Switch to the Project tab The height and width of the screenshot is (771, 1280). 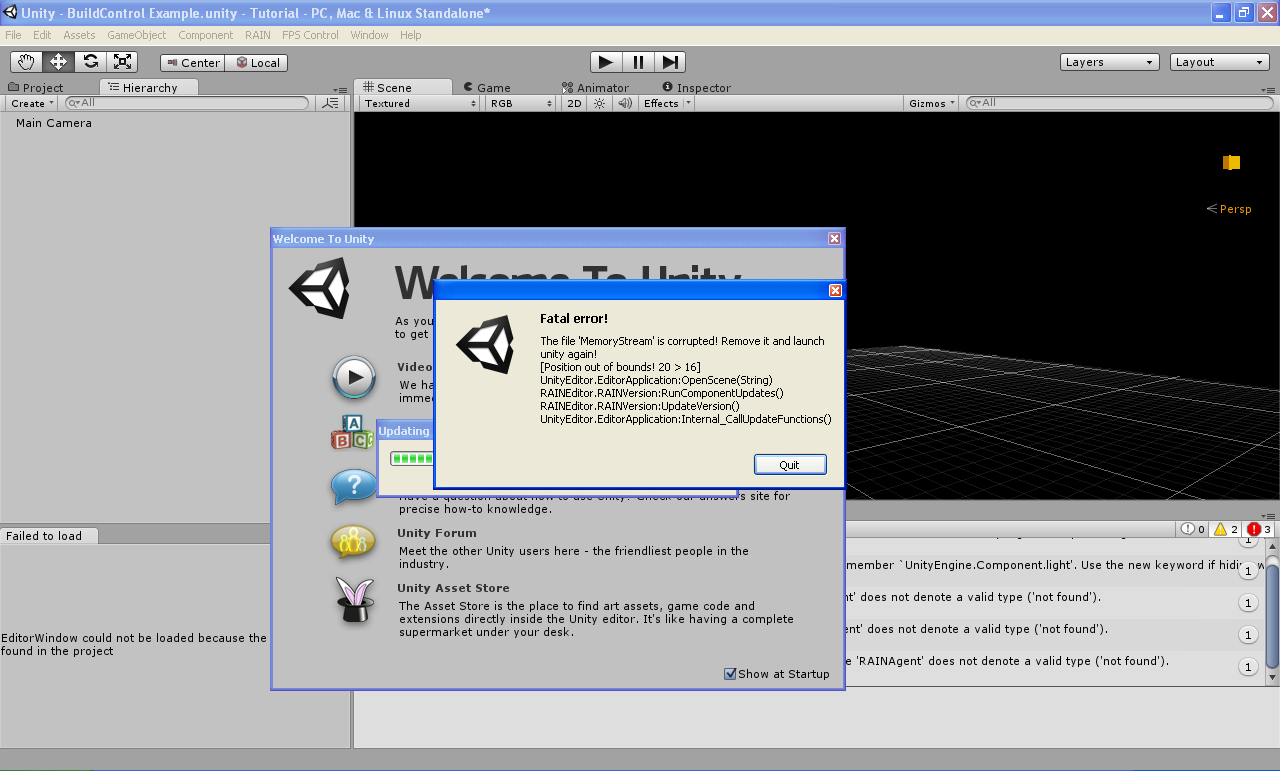click(x=36, y=88)
